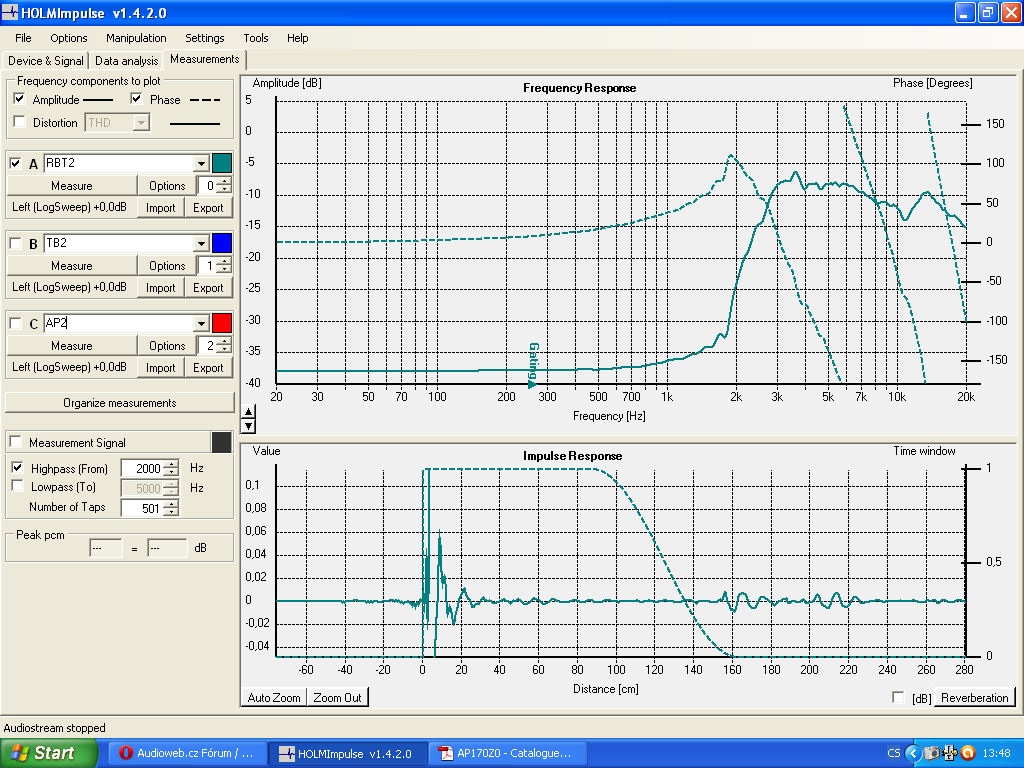The height and width of the screenshot is (768, 1024).
Task: Switch to the Data analysis tab
Action: pos(127,61)
